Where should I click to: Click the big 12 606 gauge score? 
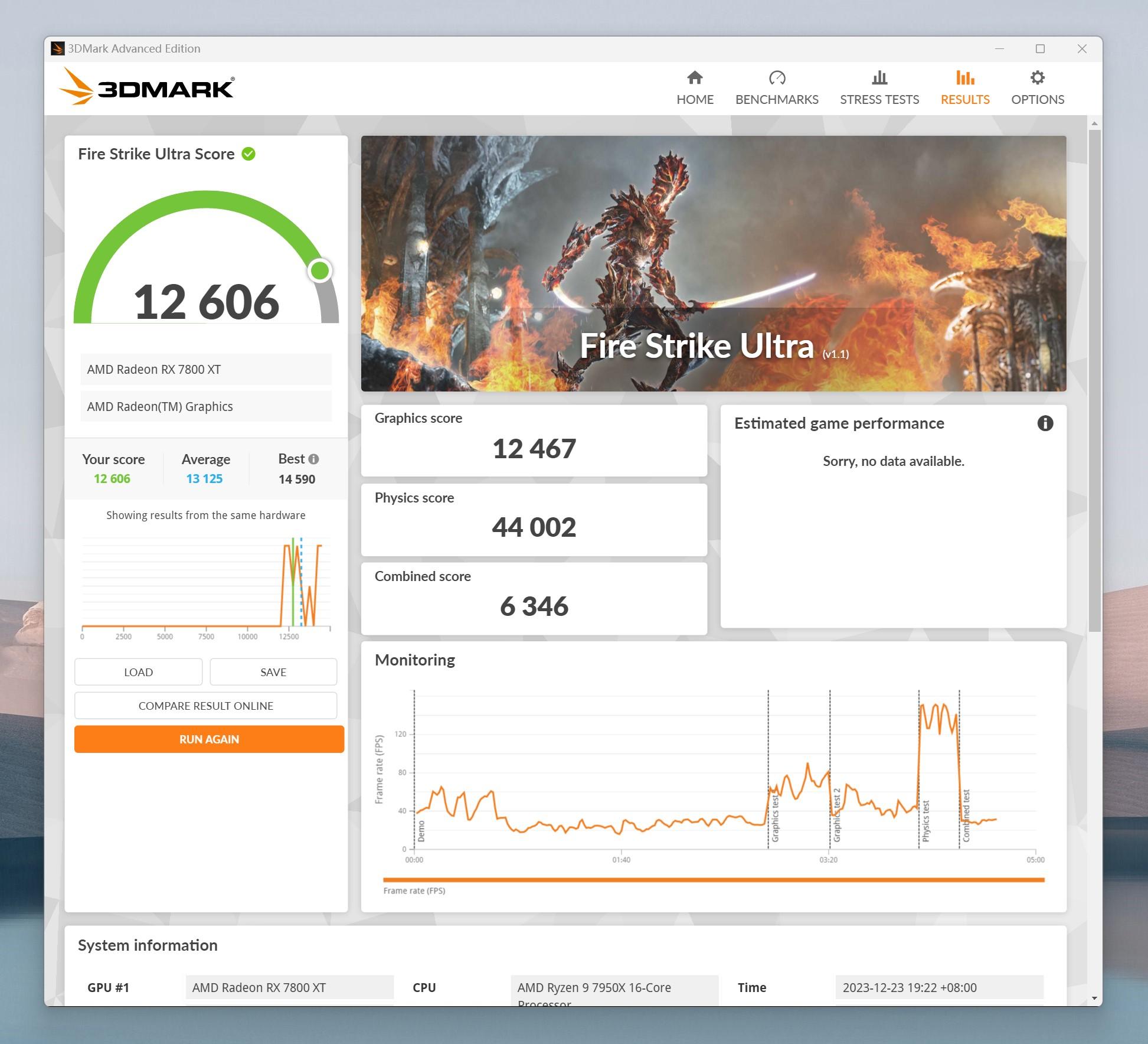pyautogui.click(x=206, y=302)
